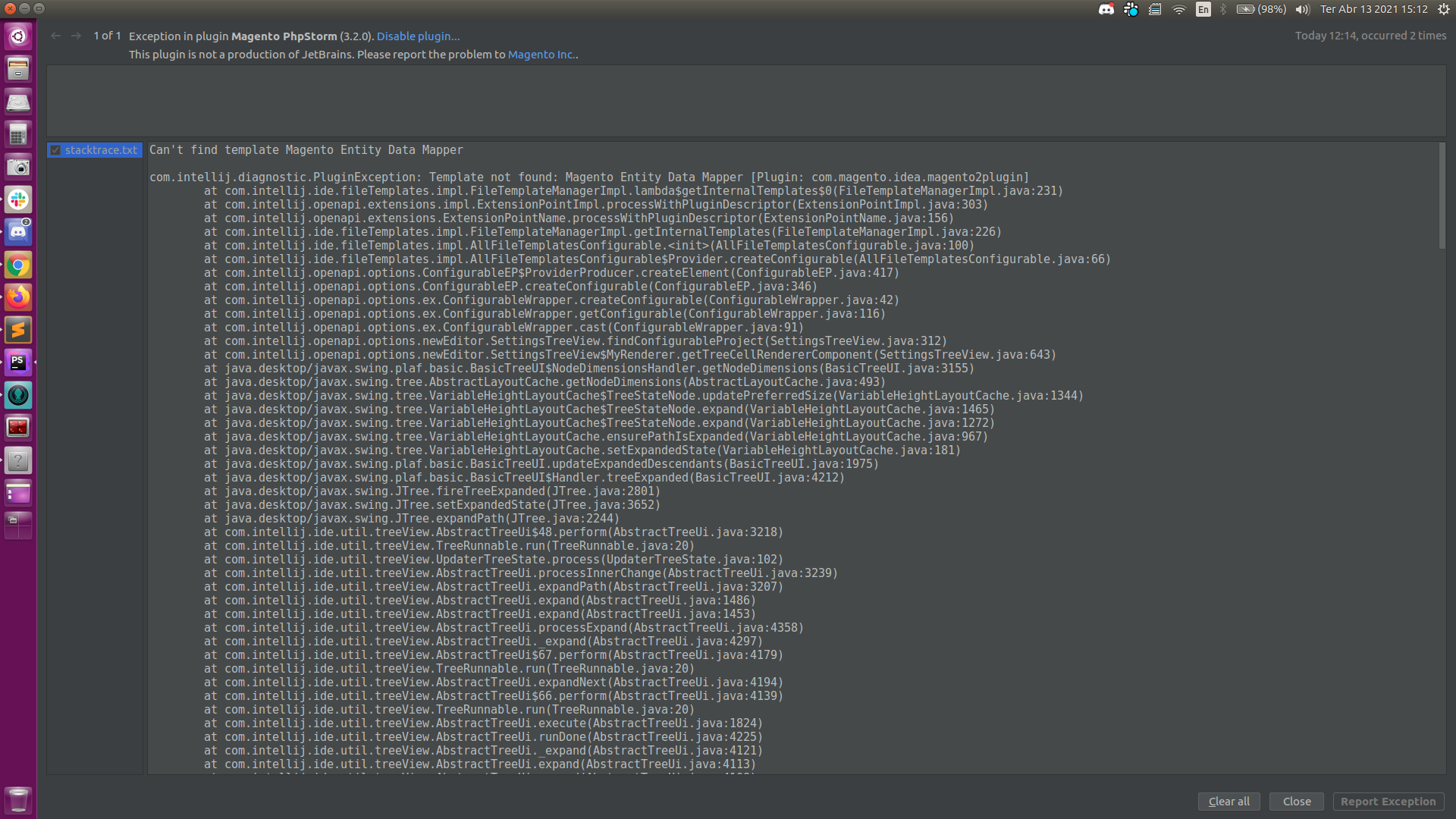
Task: Open Google Chrome from the dock
Action: coord(18,265)
